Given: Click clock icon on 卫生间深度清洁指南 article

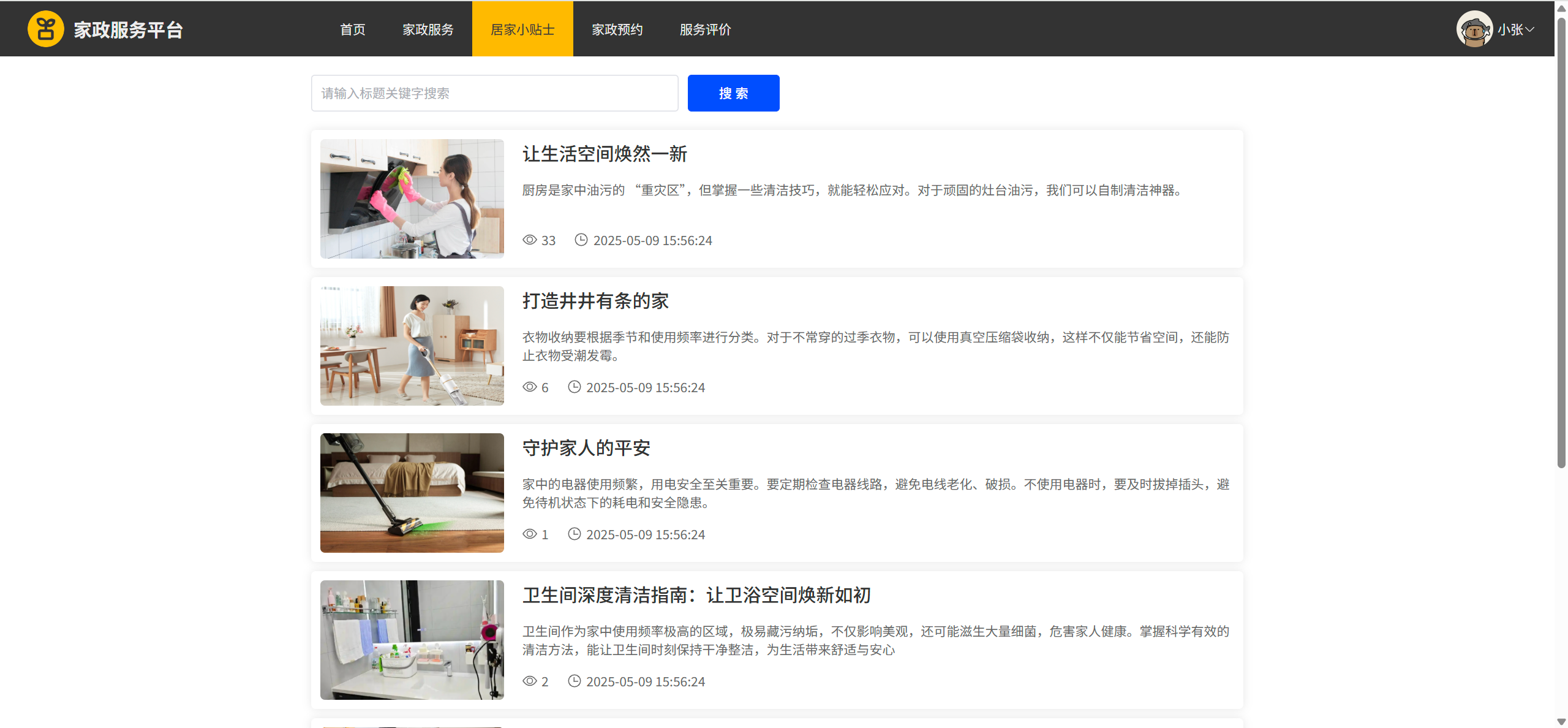Looking at the screenshot, I should 574,681.
